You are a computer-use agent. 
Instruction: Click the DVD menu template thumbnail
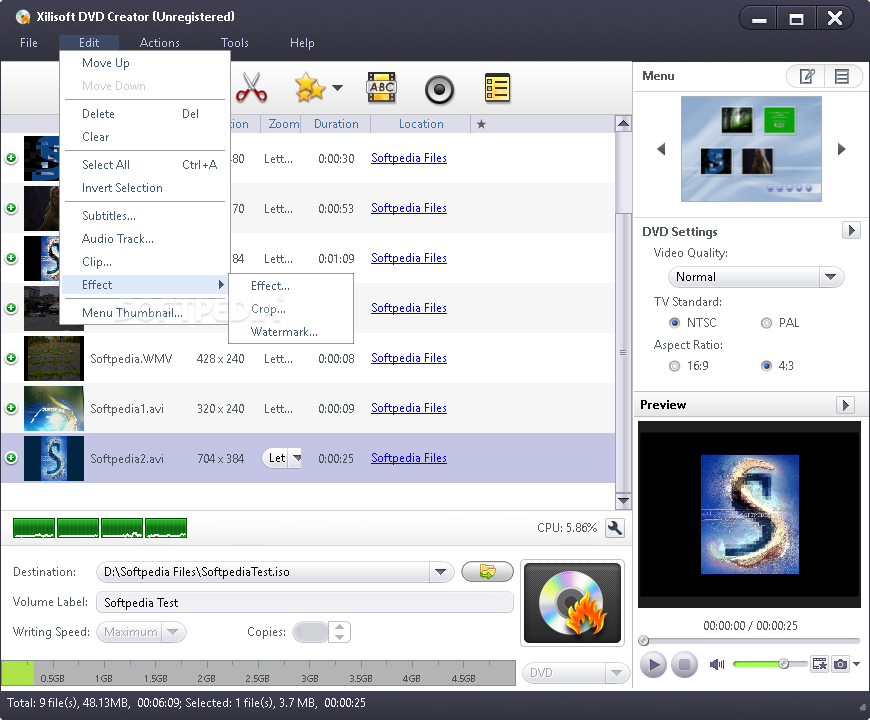click(x=751, y=149)
